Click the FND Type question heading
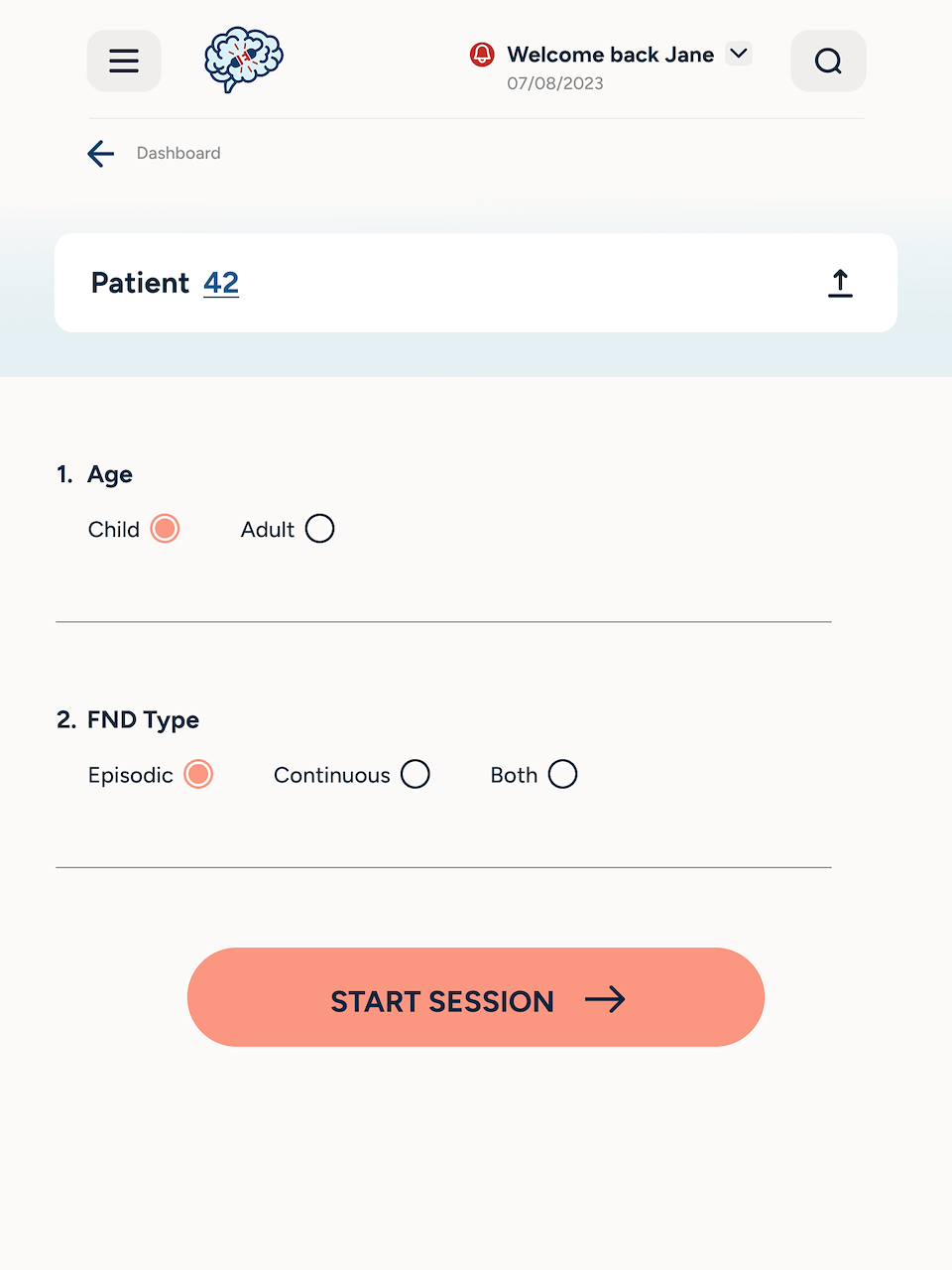The image size is (952, 1270). (x=143, y=719)
